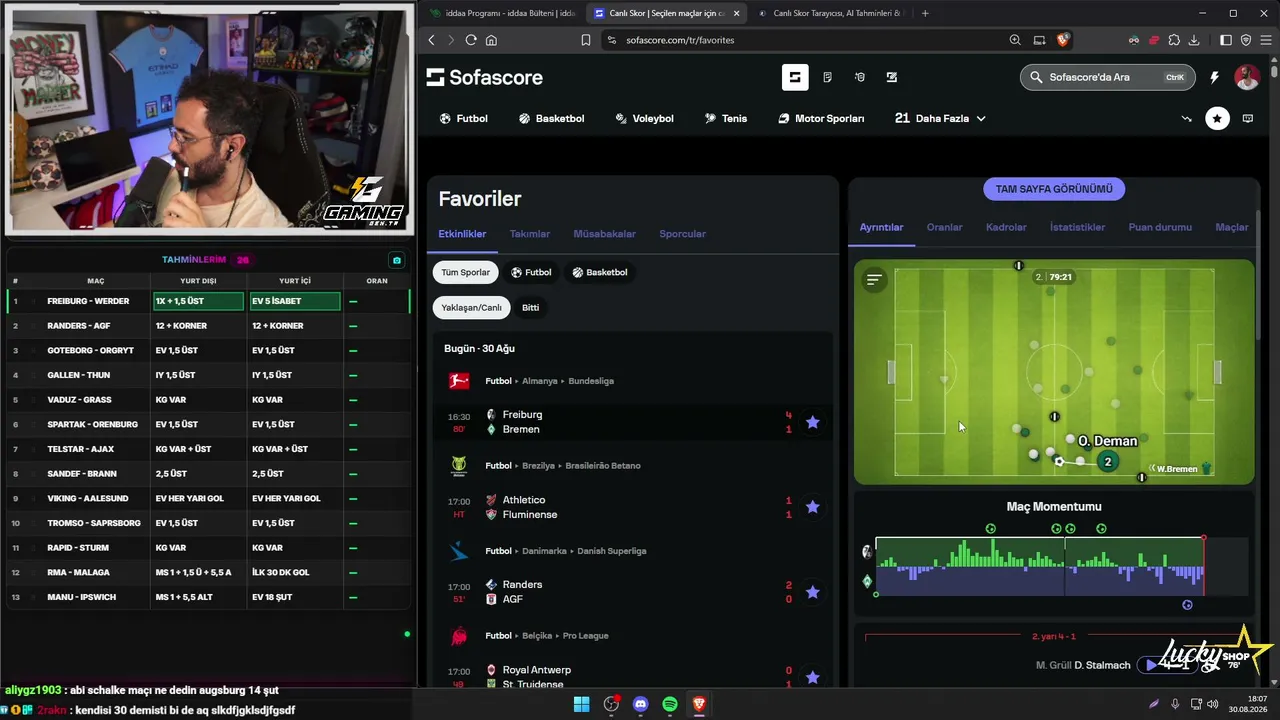
Task: Go back in the browser
Action: [432, 40]
